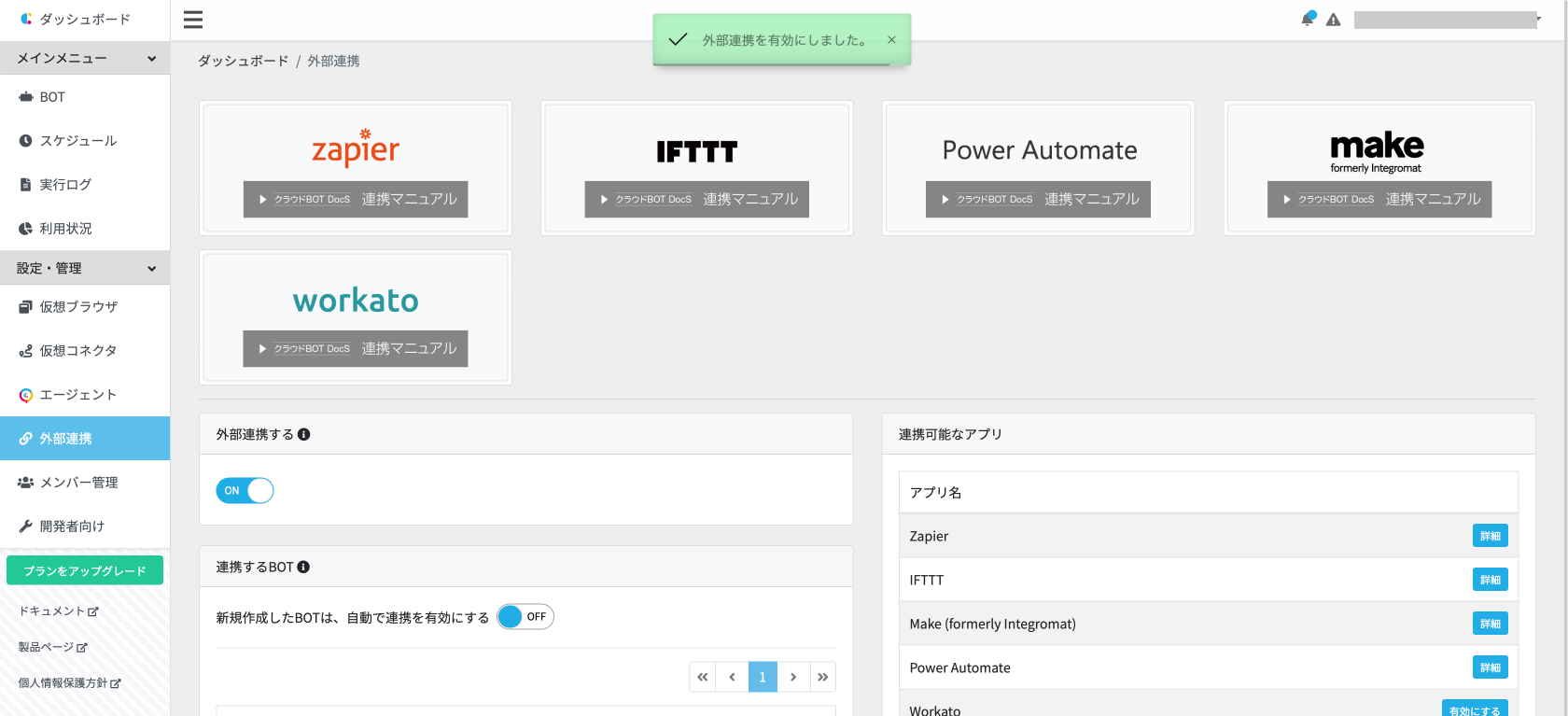Image resolution: width=1568 pixels, height=716 pixels.
Task: Turn off the 外部連携する ON switch
Action: tap(245, 490)
